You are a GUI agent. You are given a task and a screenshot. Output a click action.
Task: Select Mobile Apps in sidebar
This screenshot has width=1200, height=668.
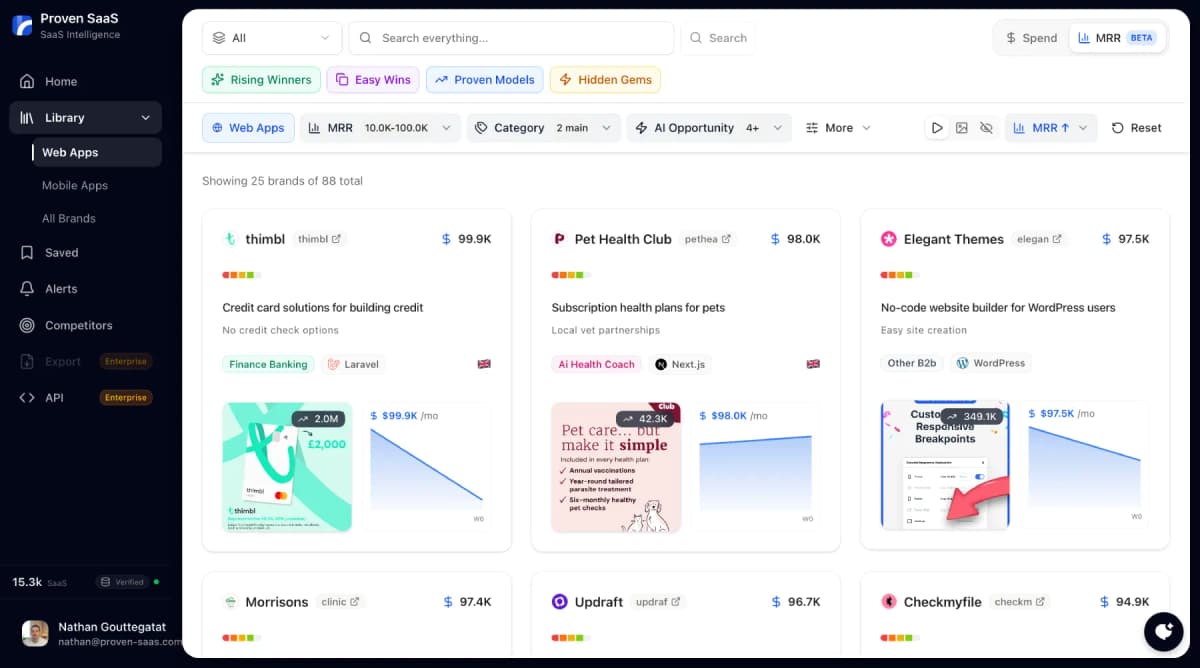[x=74, y=186]
